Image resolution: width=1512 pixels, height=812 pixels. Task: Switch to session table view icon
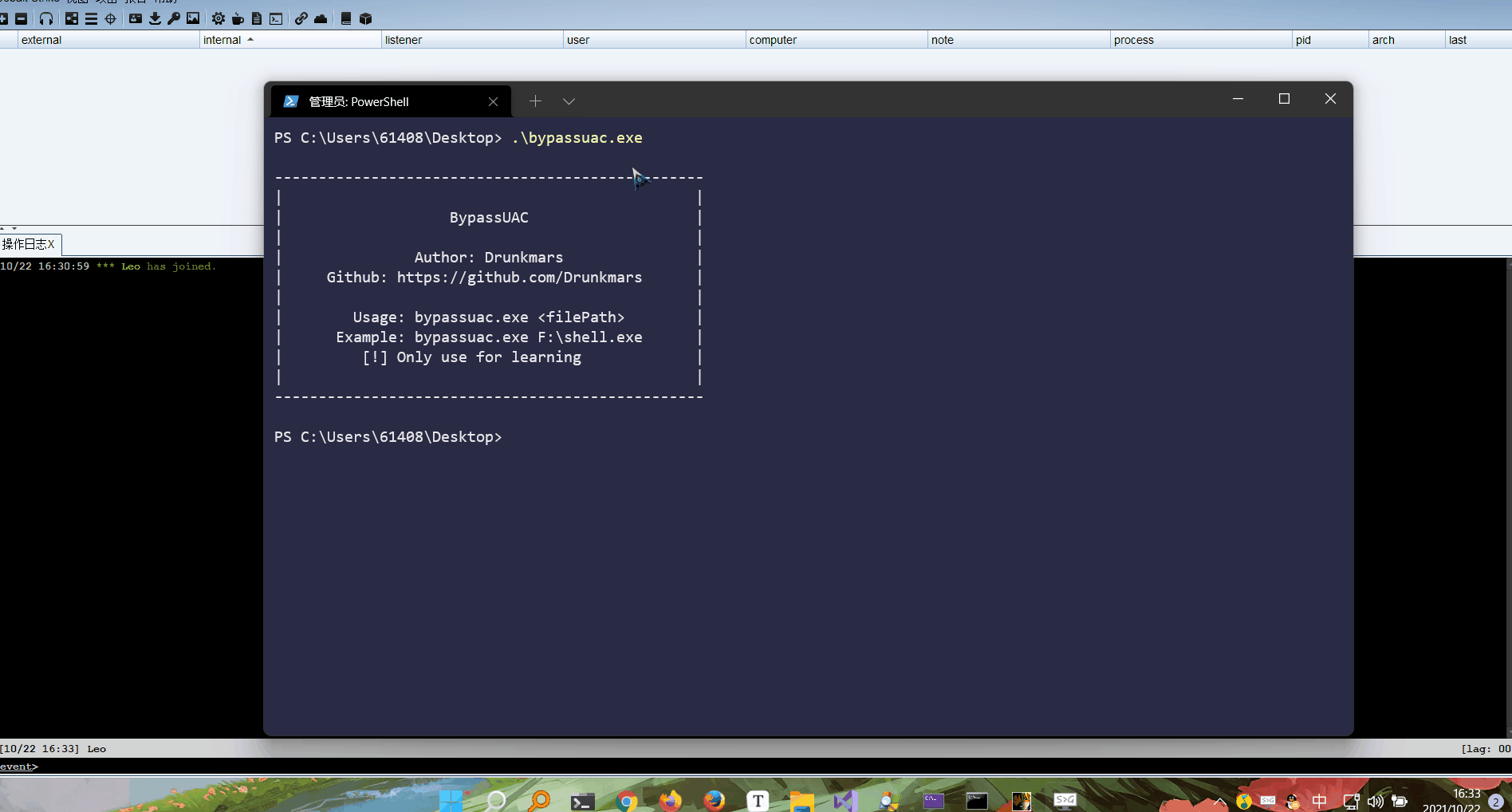point(91,18)
